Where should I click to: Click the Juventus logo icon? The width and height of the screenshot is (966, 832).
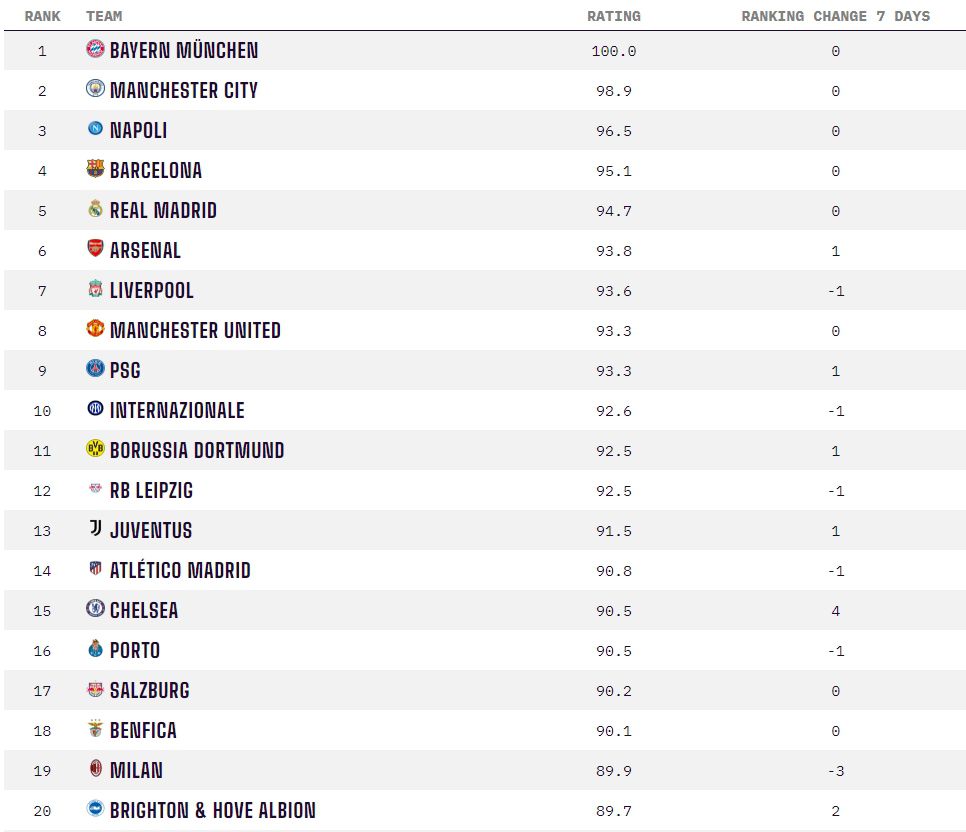[95, 529]
